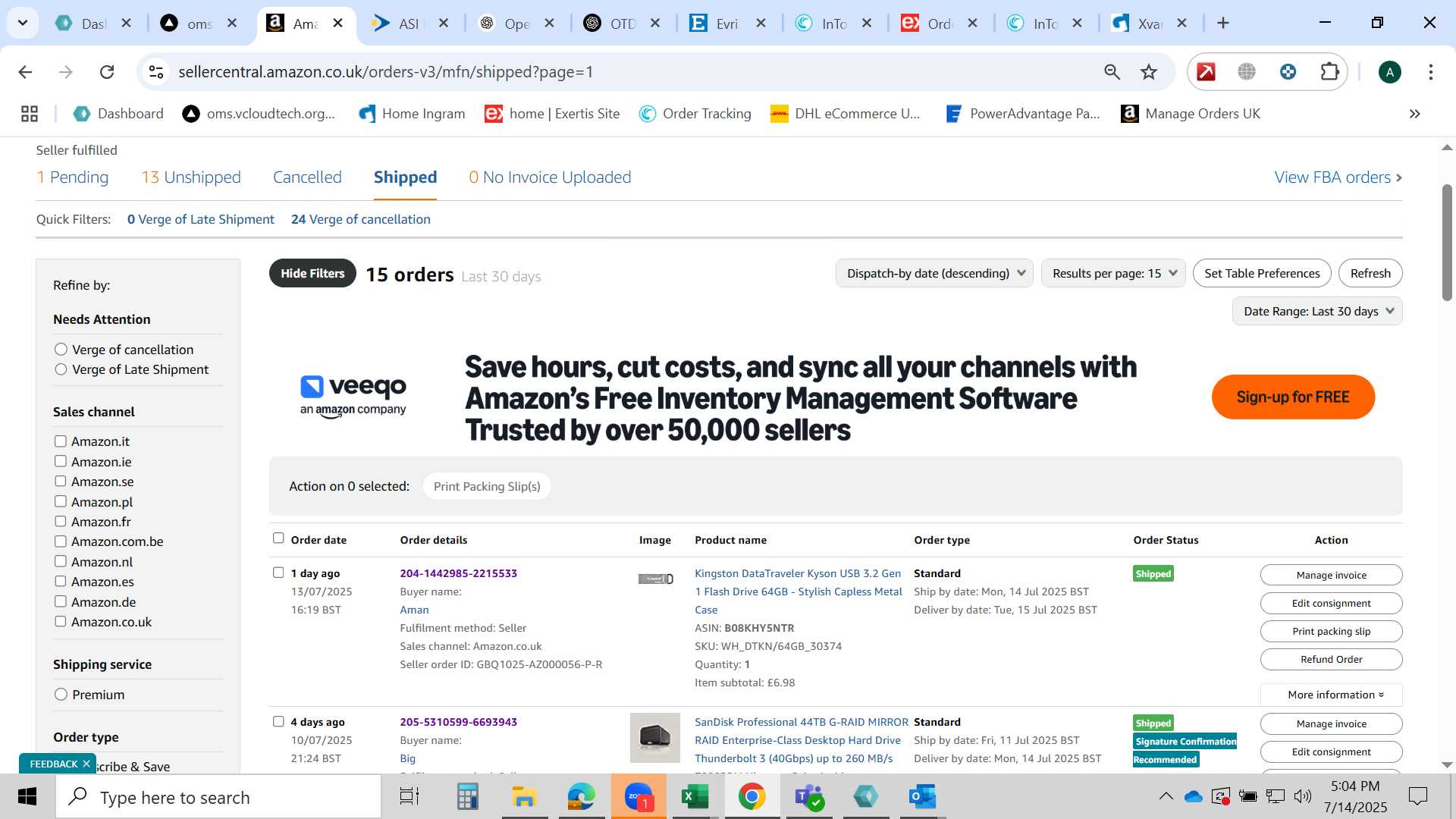Open Manage Orders UK bookmark
Image resolution: width=1456 pixels, height=819 pixels.
point(1190,114)
